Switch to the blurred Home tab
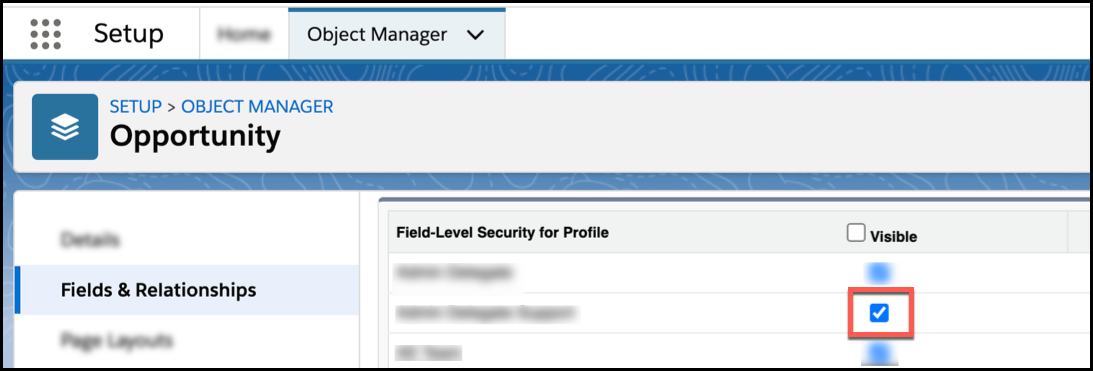 coord(244,35)
